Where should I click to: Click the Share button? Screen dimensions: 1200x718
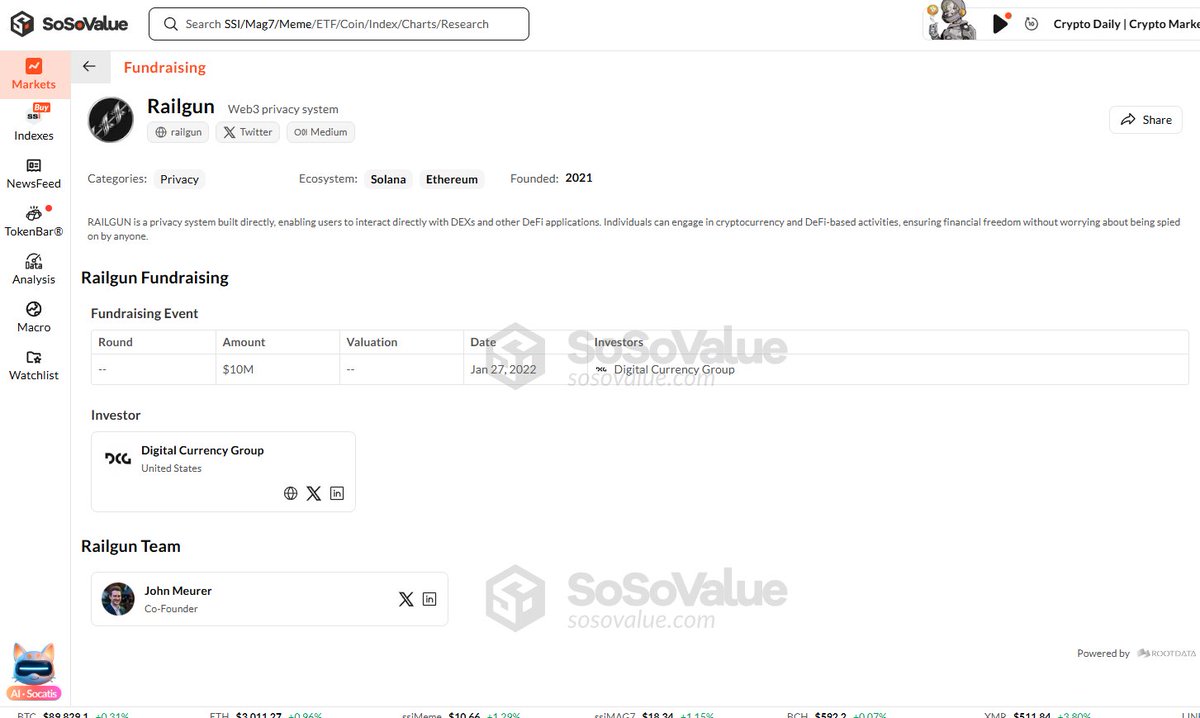pos(1145,119)
